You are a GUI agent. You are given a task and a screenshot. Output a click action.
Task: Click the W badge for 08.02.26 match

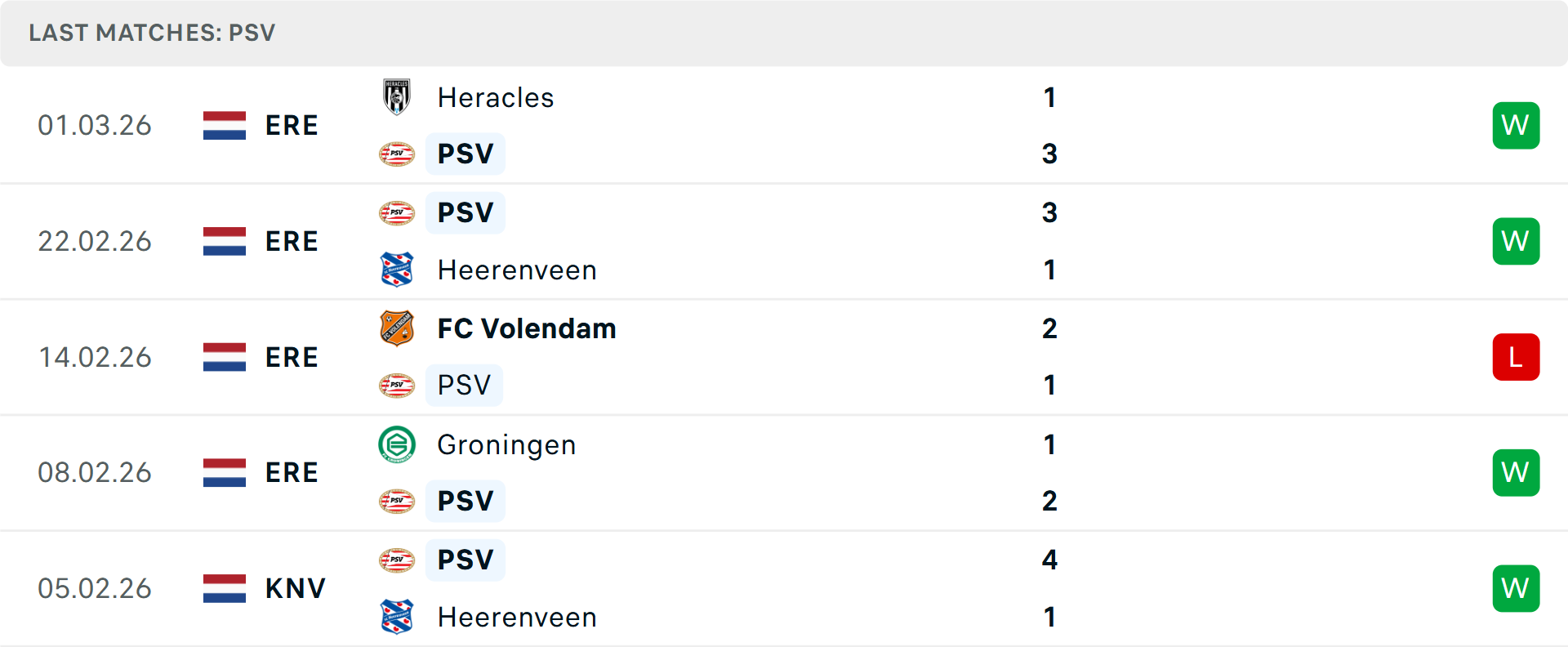1516,472
